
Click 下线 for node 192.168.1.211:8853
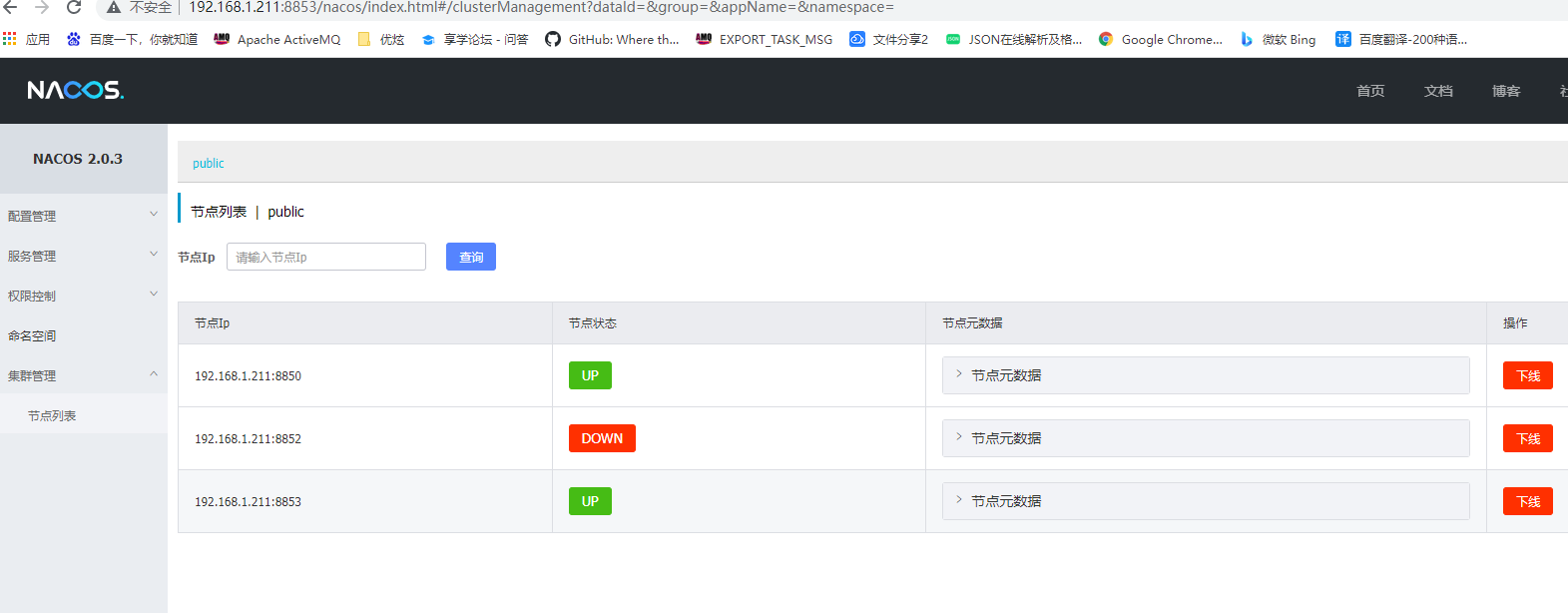[1528, 501]
